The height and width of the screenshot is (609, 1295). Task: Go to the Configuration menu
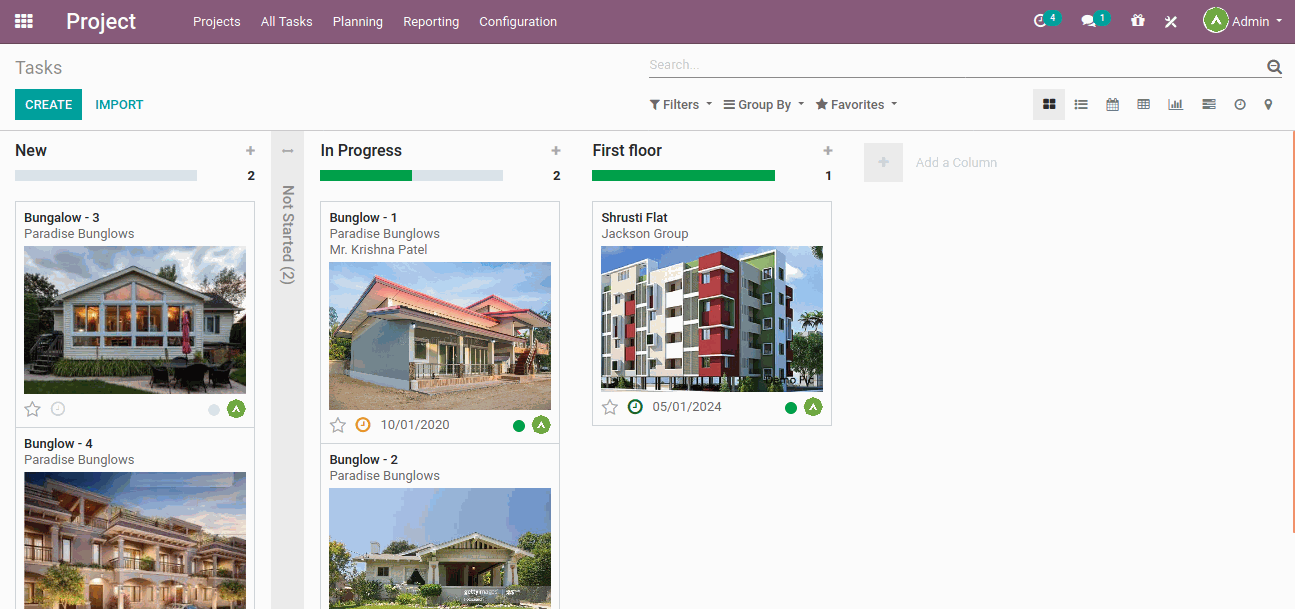[518, 21]
